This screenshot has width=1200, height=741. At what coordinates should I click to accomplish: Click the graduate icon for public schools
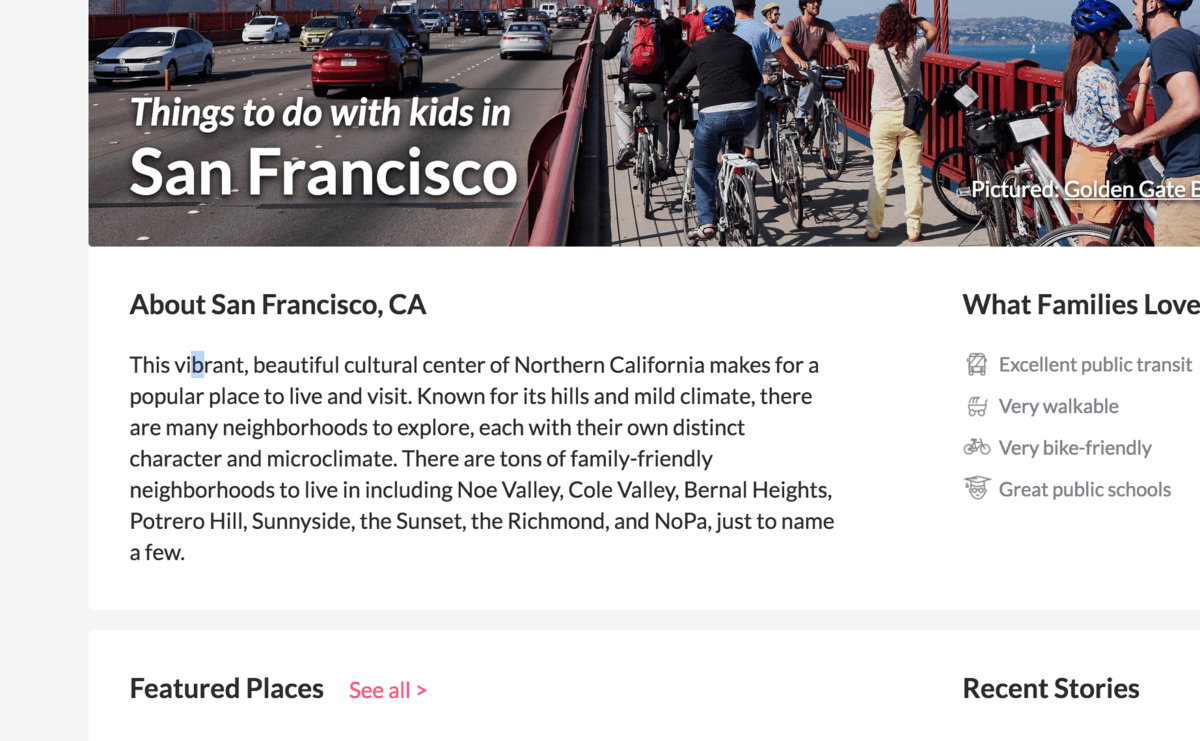pos(976,489)
